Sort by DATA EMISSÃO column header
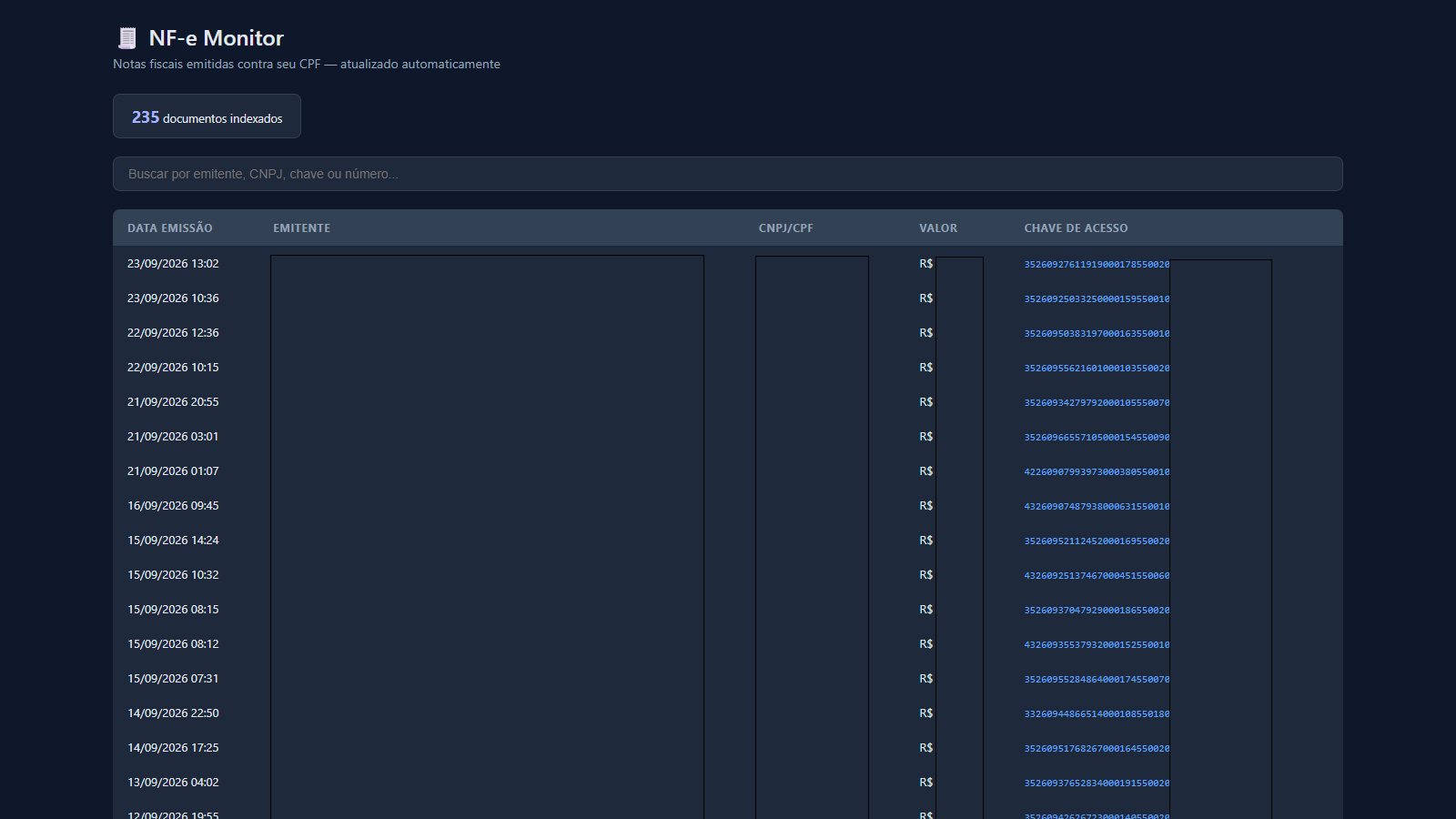 170,228
